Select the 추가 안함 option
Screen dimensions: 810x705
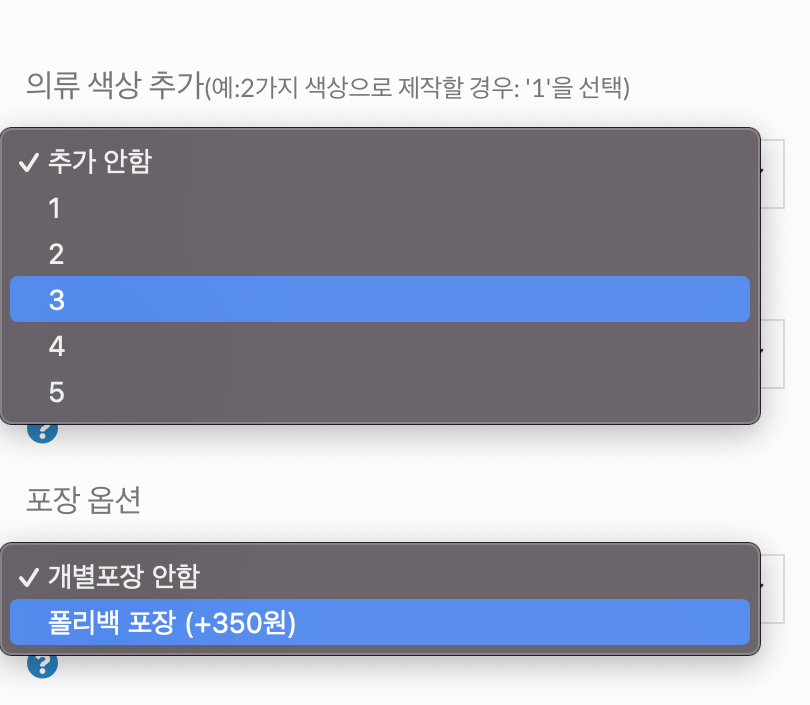100,162
